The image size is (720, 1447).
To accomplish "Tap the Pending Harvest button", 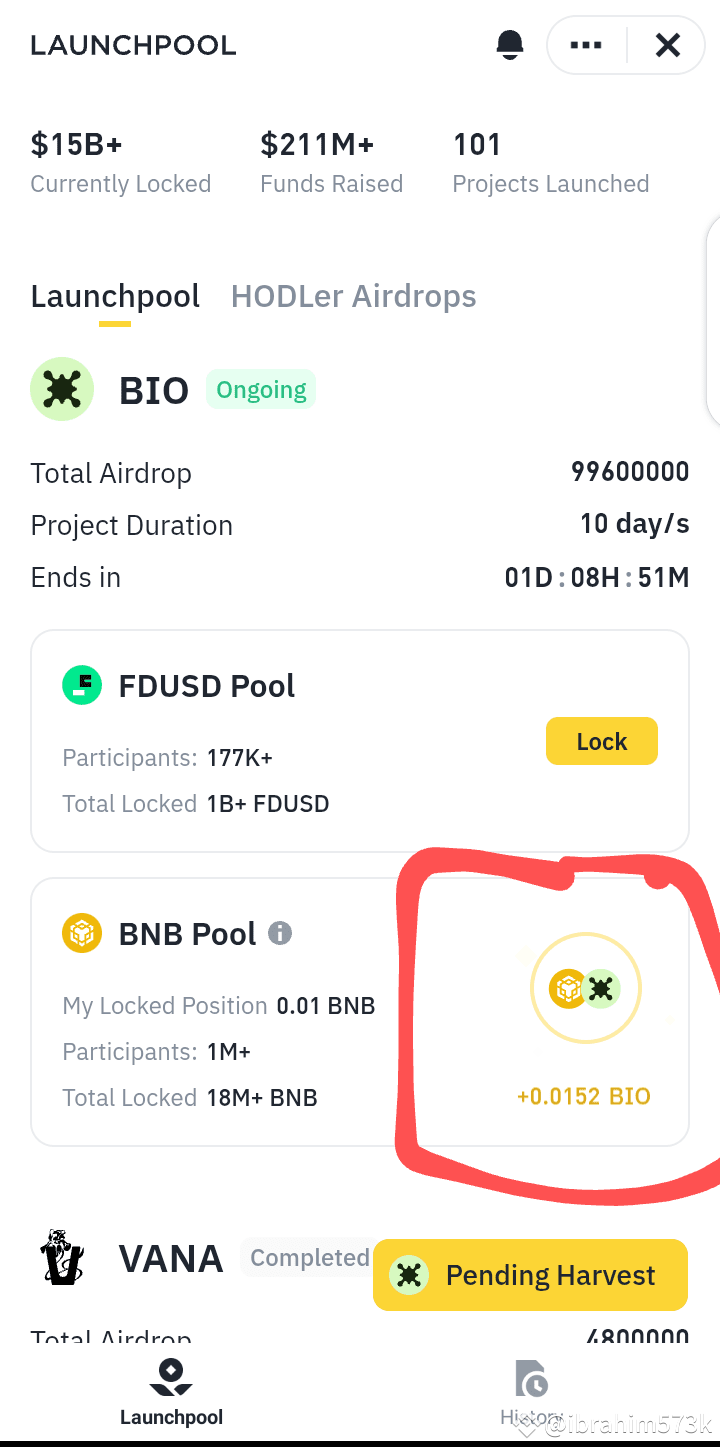I will [x=530, y=1275].
